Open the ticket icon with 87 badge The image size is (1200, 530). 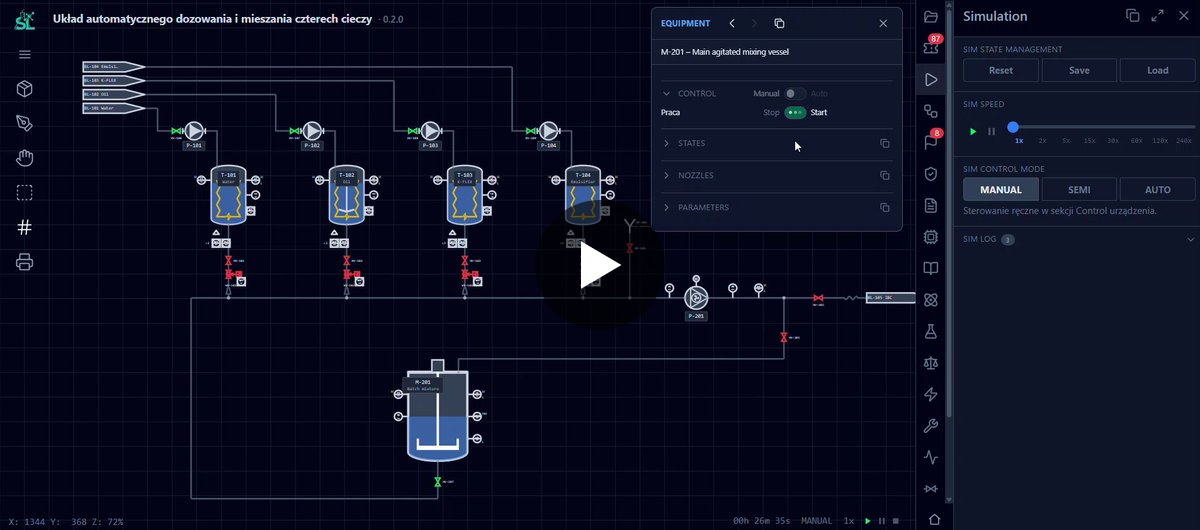(931, 47)
